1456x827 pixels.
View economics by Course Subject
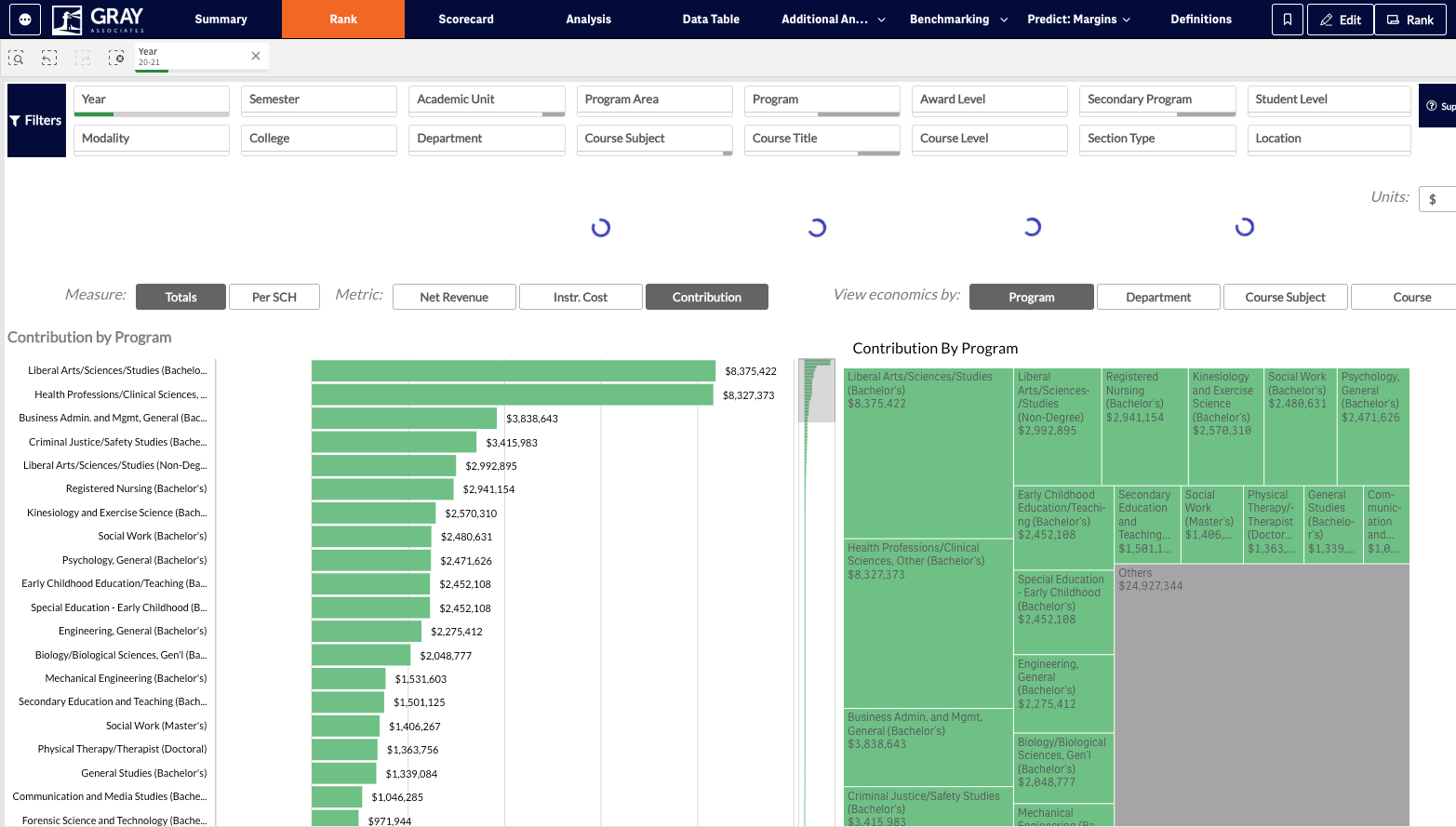1285,297
